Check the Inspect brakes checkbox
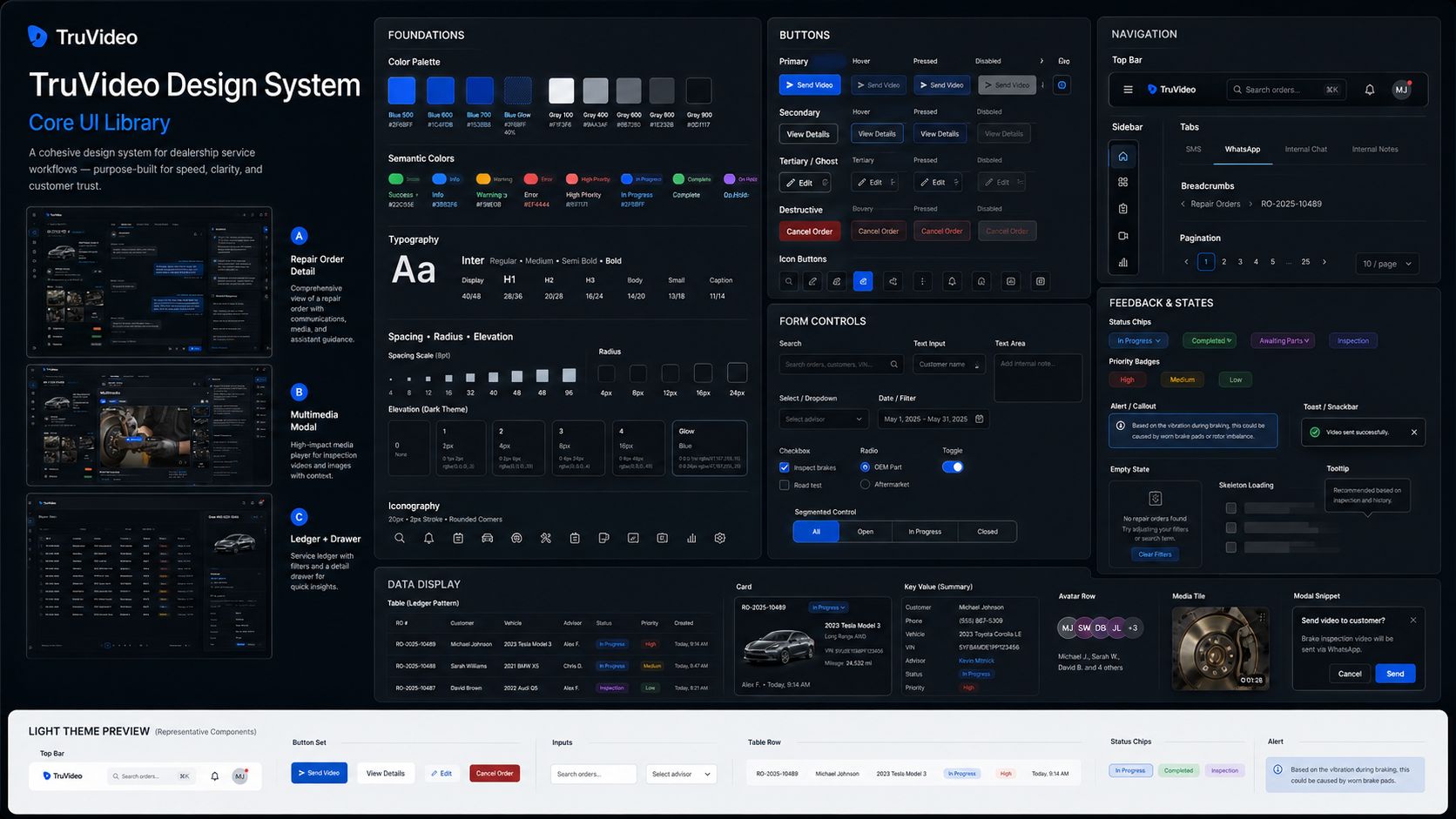1456x819 pixels. click(x=785, y=467)
